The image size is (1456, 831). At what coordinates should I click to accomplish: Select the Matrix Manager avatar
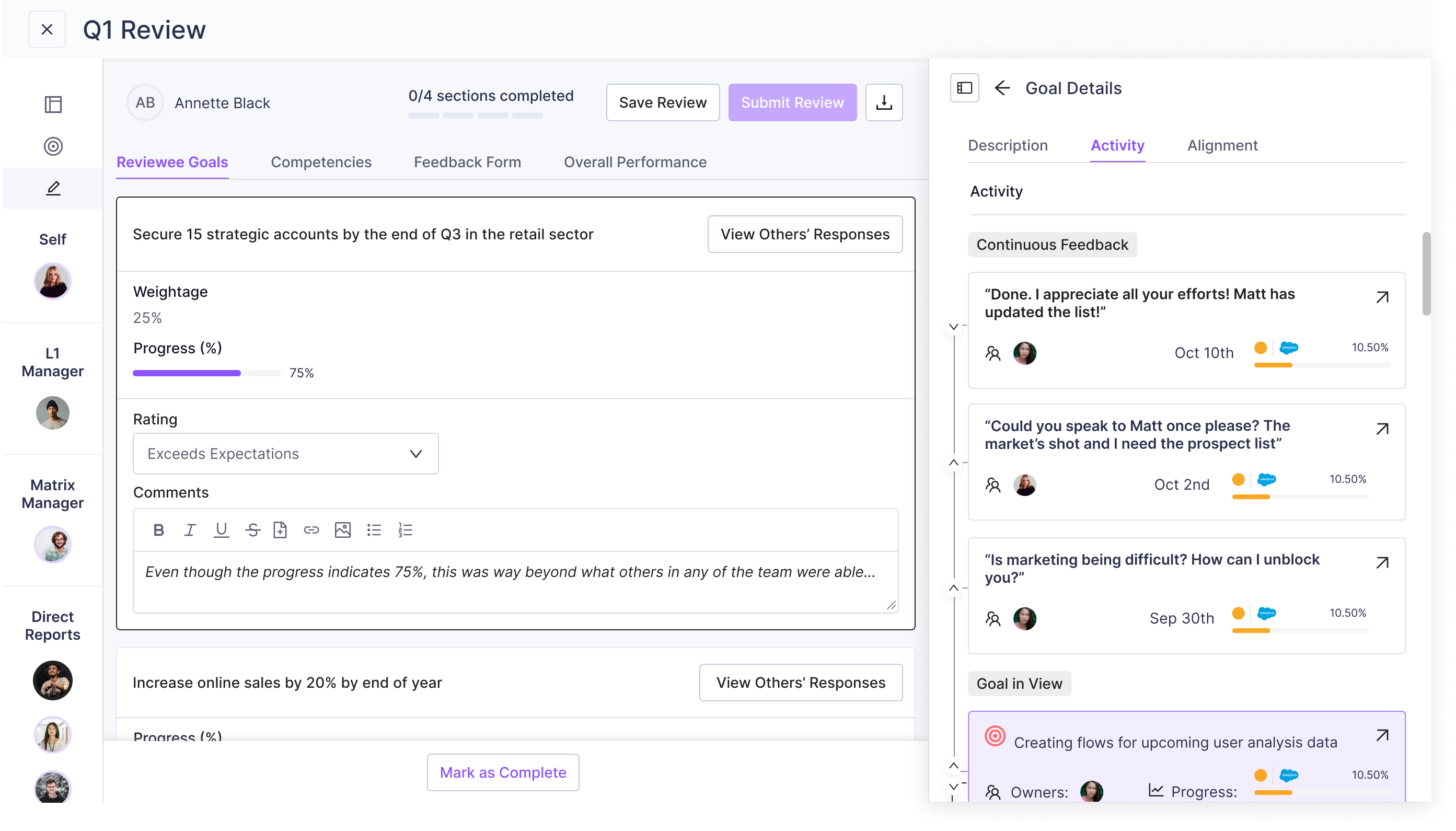pos(52,545)
